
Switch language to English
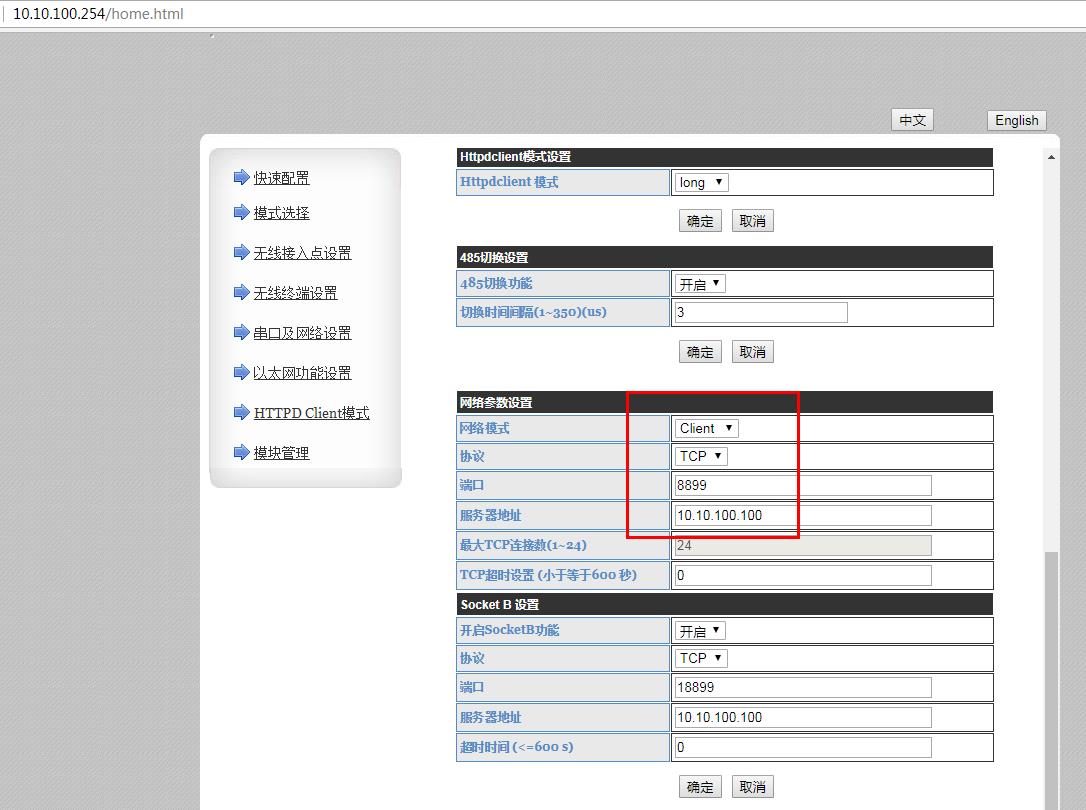tap(1016, 120)
